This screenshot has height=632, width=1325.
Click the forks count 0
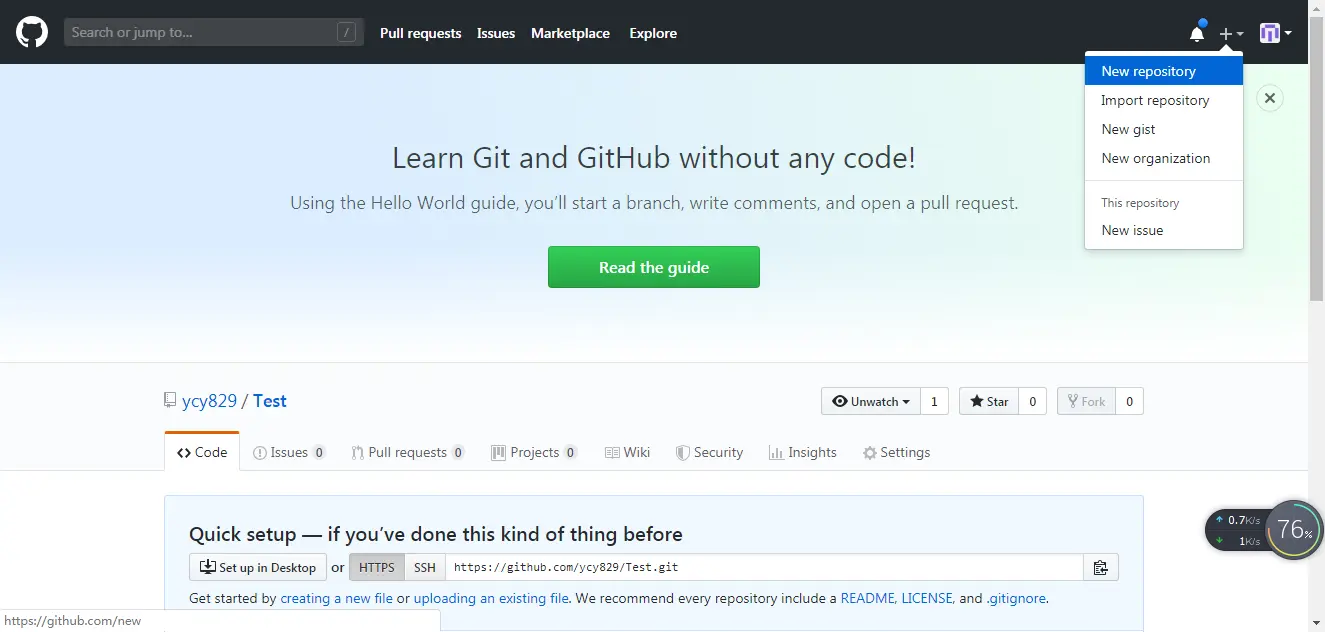point(1129,401)
